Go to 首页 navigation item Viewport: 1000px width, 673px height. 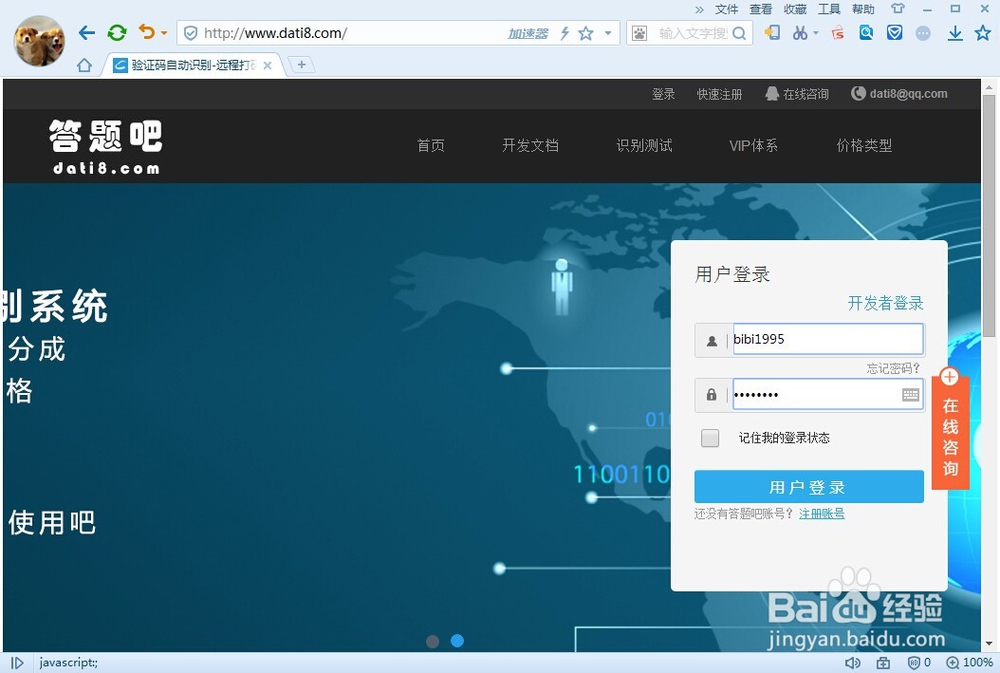[430, 145]
